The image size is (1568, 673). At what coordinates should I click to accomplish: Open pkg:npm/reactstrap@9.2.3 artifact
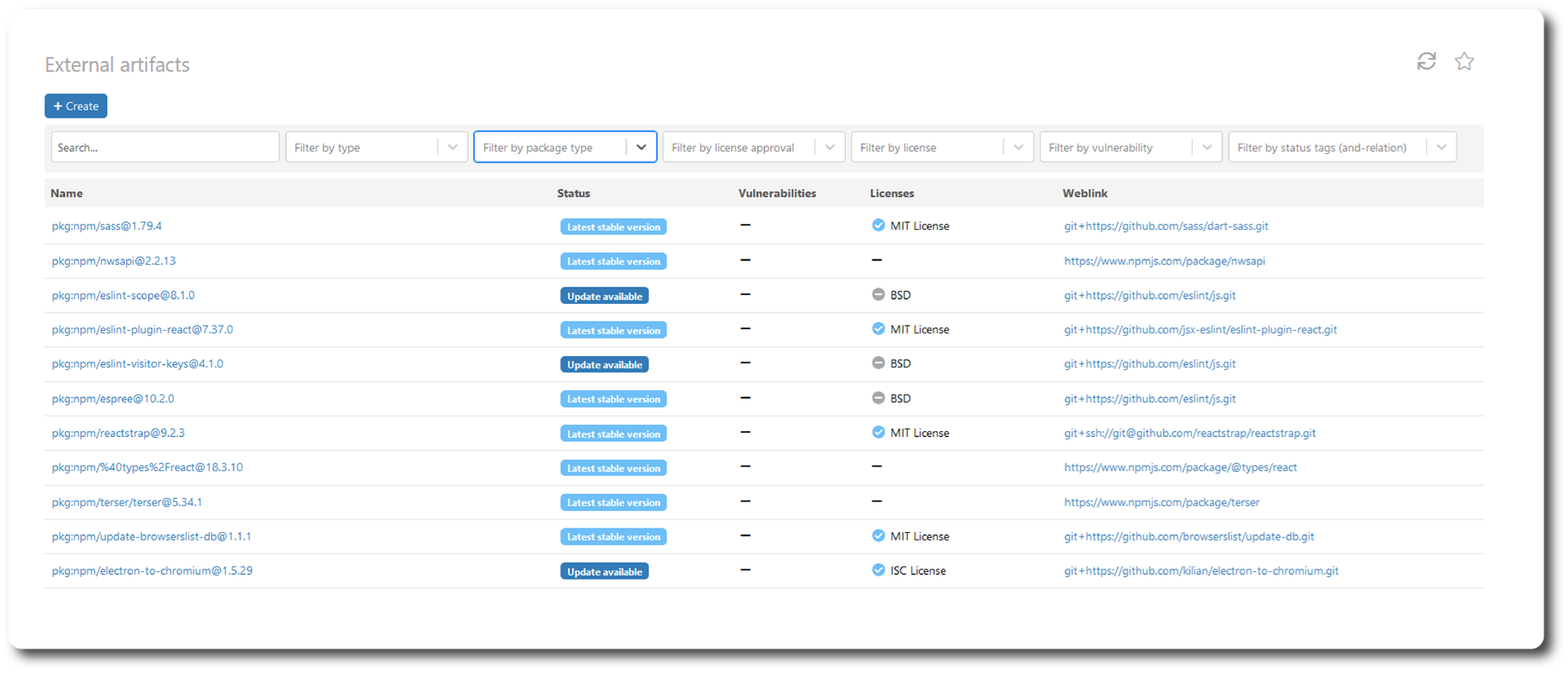click(x=118, y=433)
